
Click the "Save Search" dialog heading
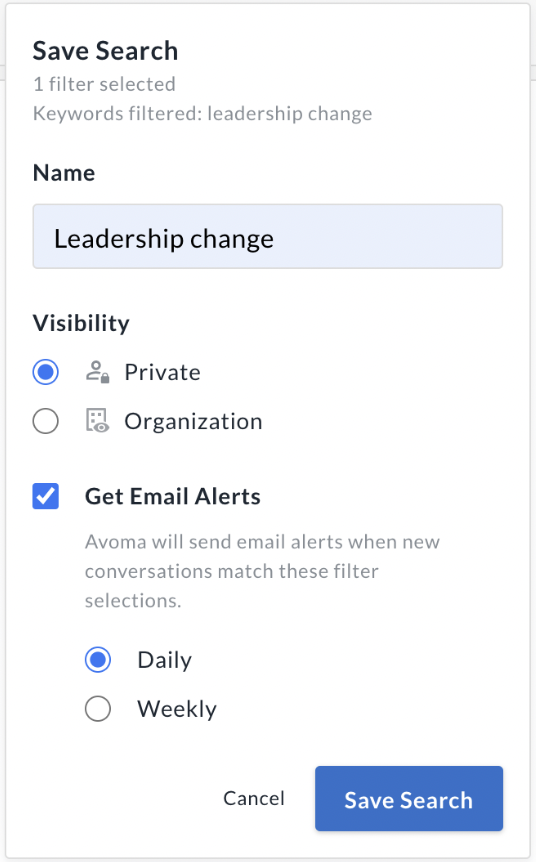tap(106, 51)
